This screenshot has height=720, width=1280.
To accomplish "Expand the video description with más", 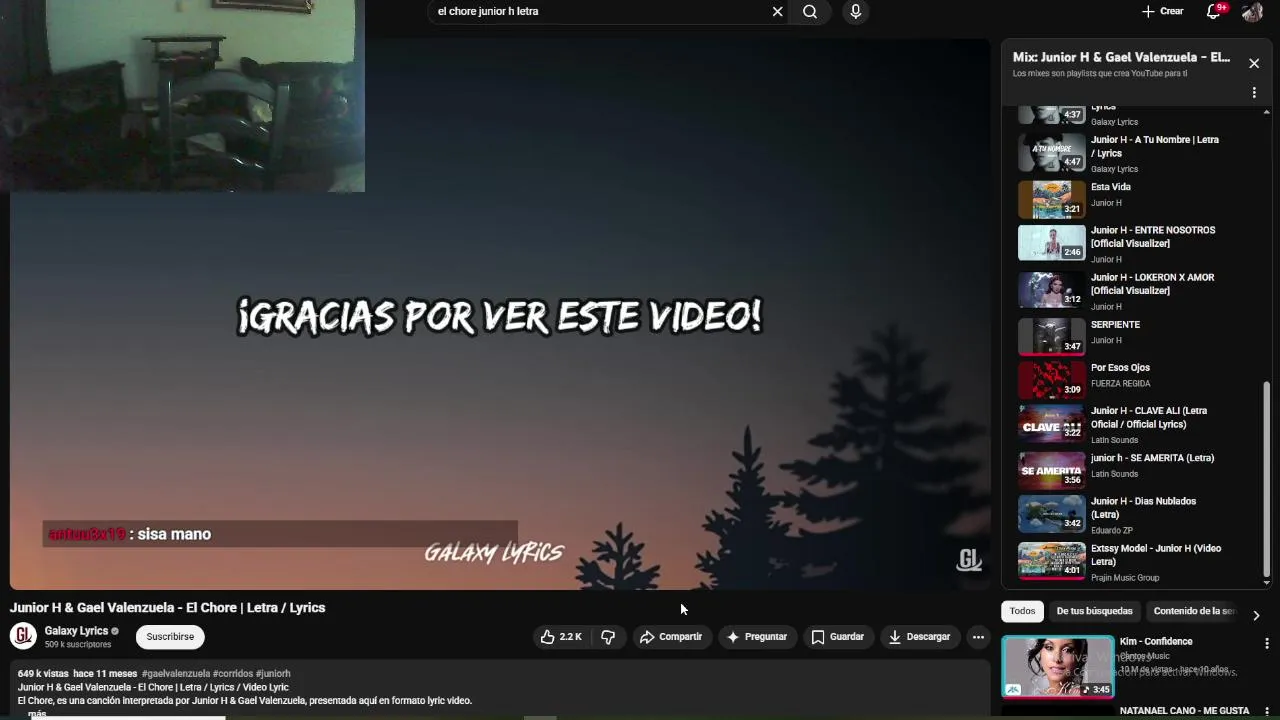I will pos(37,714).
